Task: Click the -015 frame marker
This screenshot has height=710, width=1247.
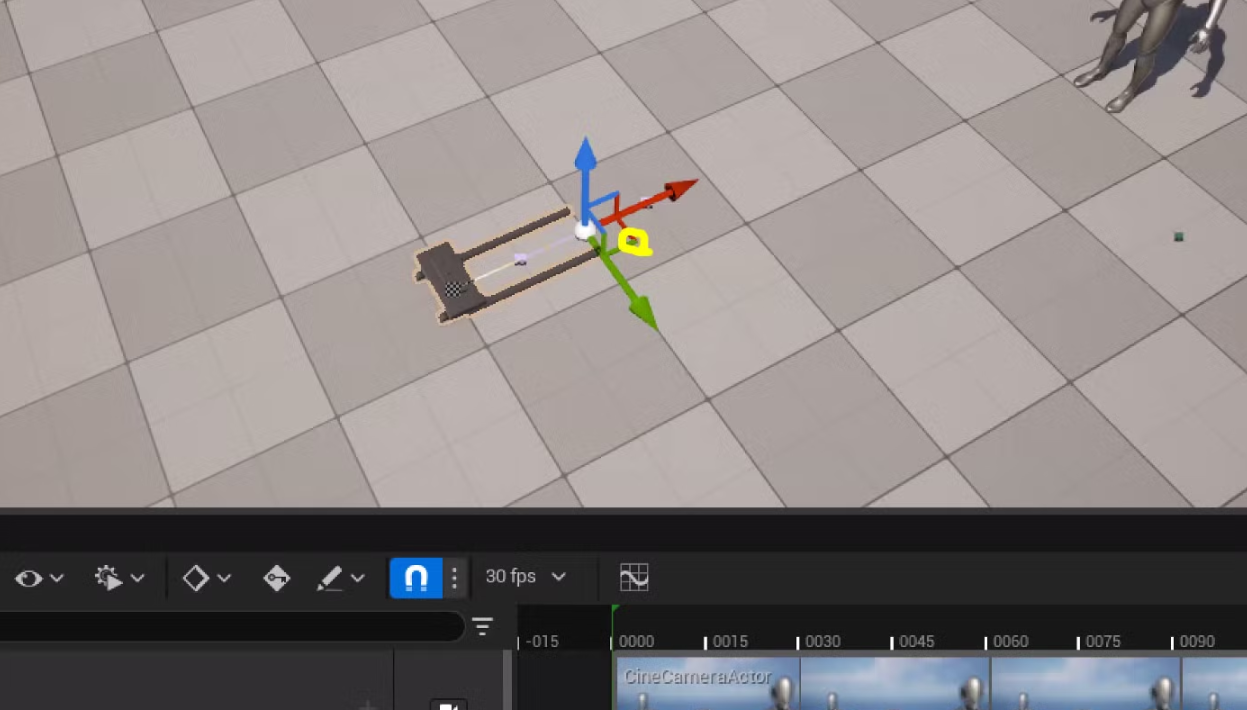Action: (541, 641)
